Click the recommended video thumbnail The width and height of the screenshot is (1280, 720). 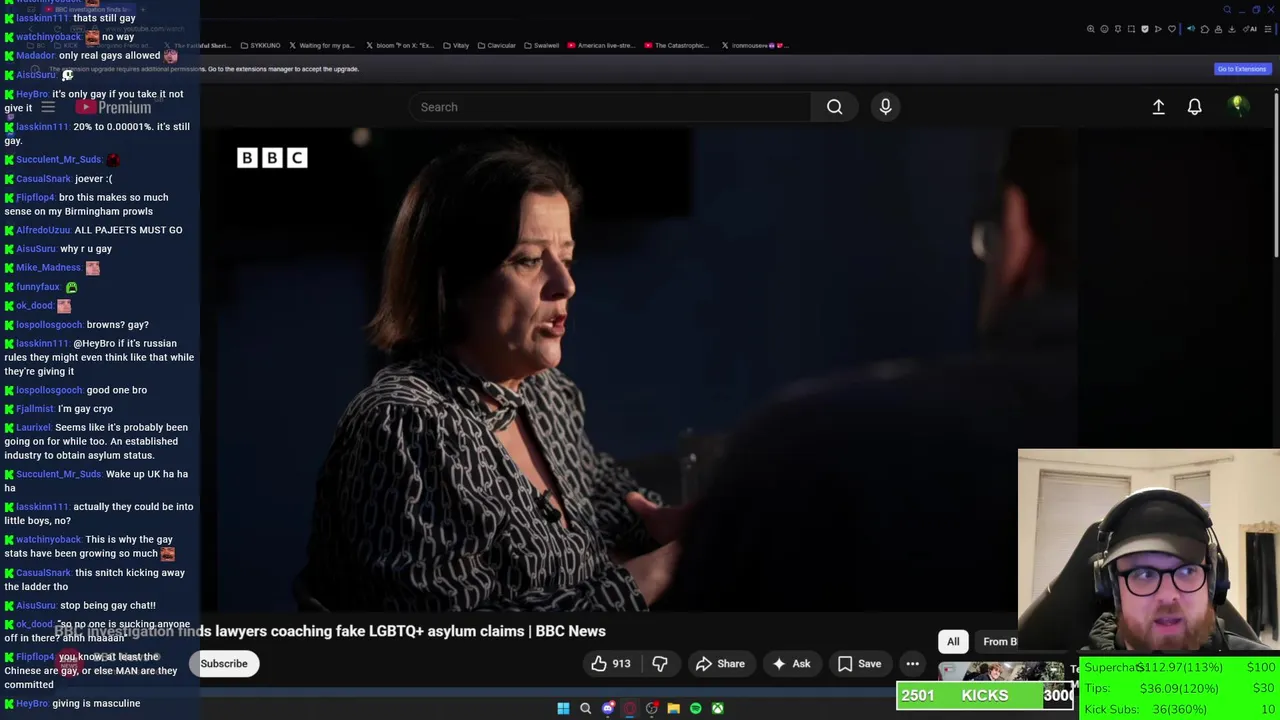pos(1000,672)
